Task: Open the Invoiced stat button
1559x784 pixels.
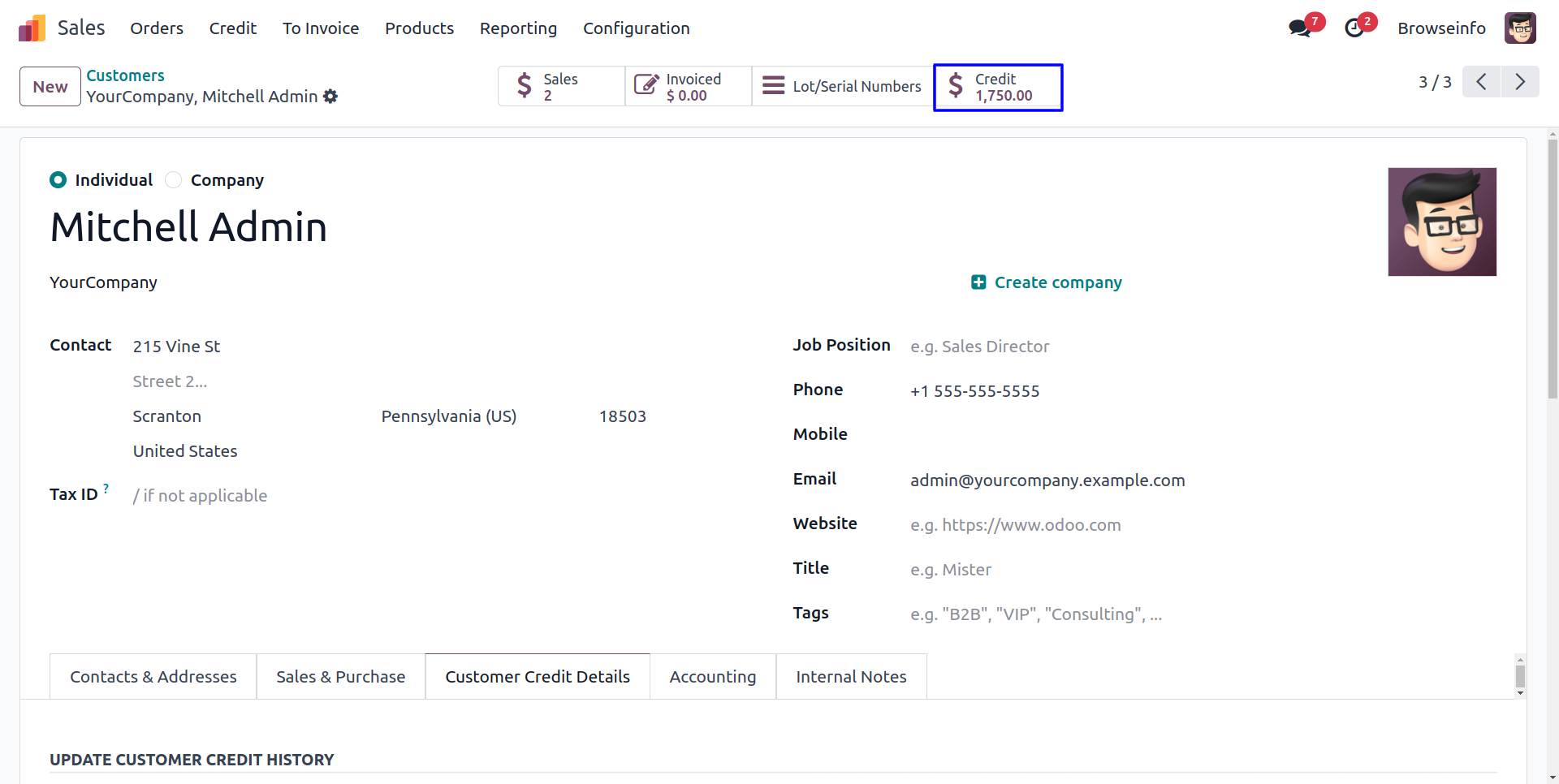Action: (x=688, y=87)
